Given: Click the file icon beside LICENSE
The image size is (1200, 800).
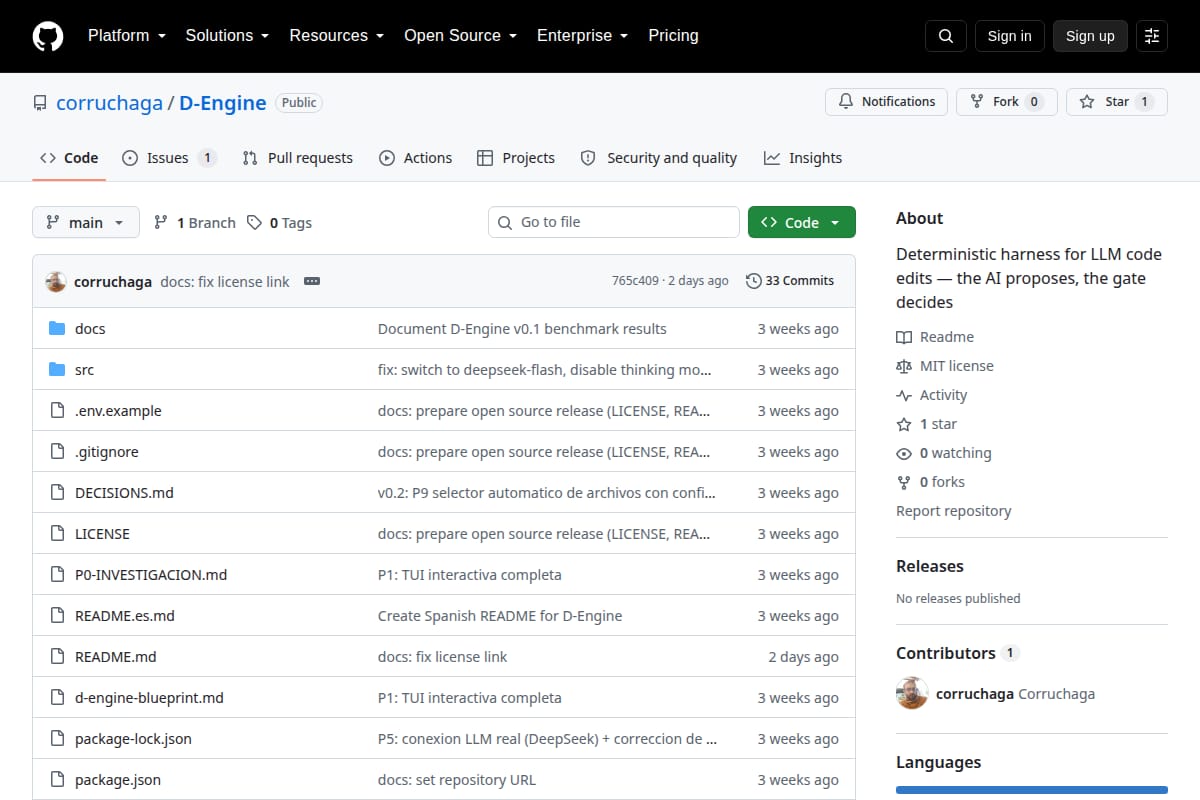Looking at the screenshot, I should [x=57, y=533].
